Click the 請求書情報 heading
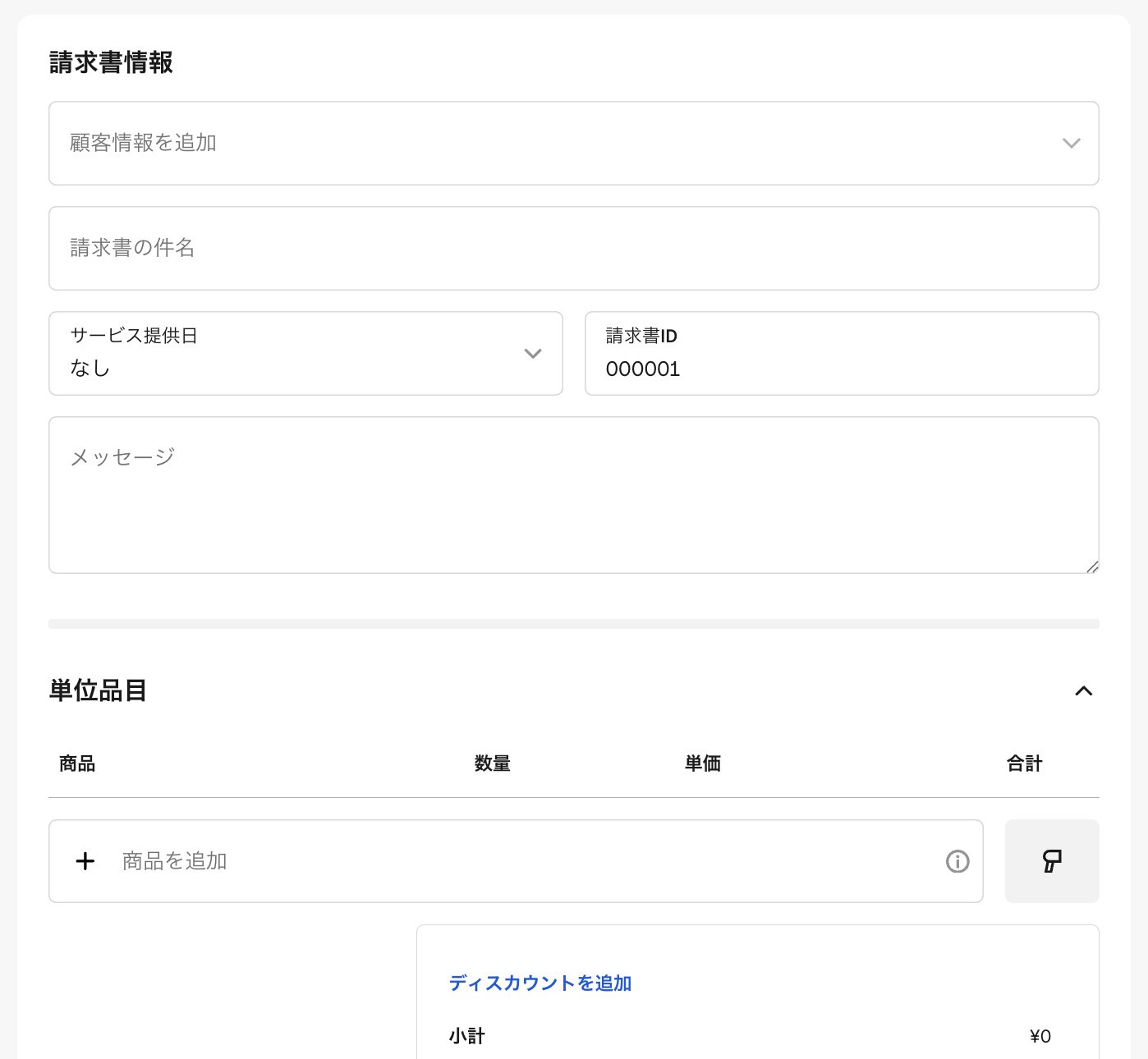 (x=111, y=62)
